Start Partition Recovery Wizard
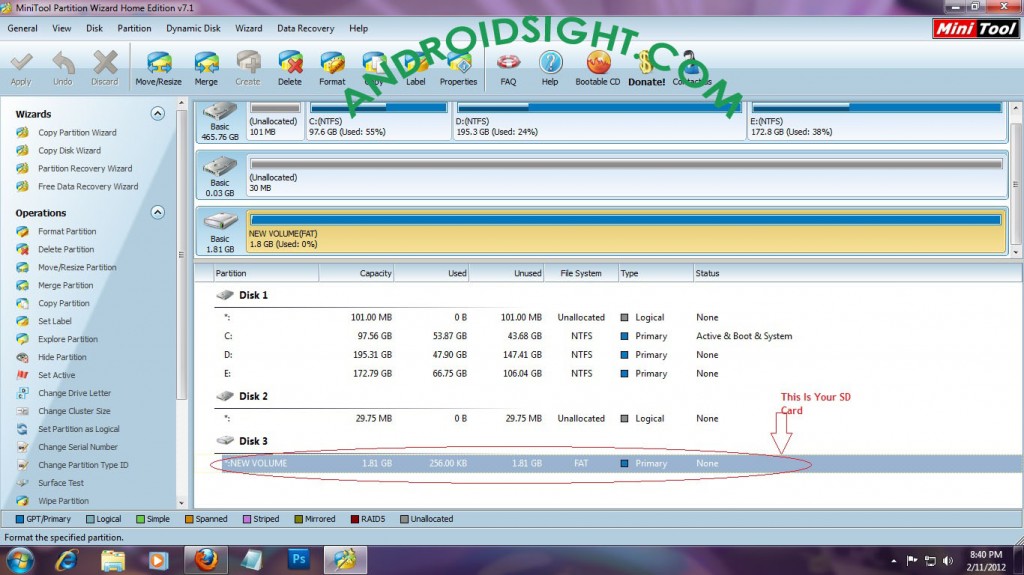The image size is (1024, 575). click(x=85, y=169)
